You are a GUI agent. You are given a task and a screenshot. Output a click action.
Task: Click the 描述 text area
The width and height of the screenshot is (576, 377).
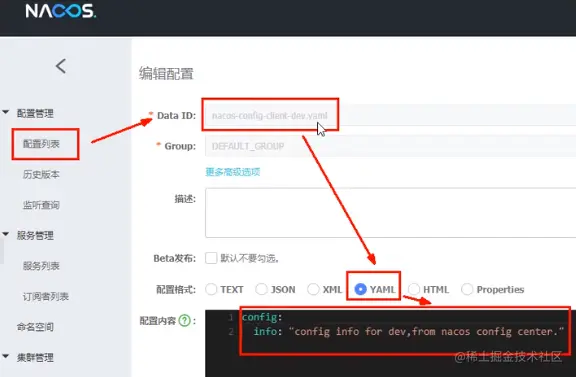[x=390, y=213]
